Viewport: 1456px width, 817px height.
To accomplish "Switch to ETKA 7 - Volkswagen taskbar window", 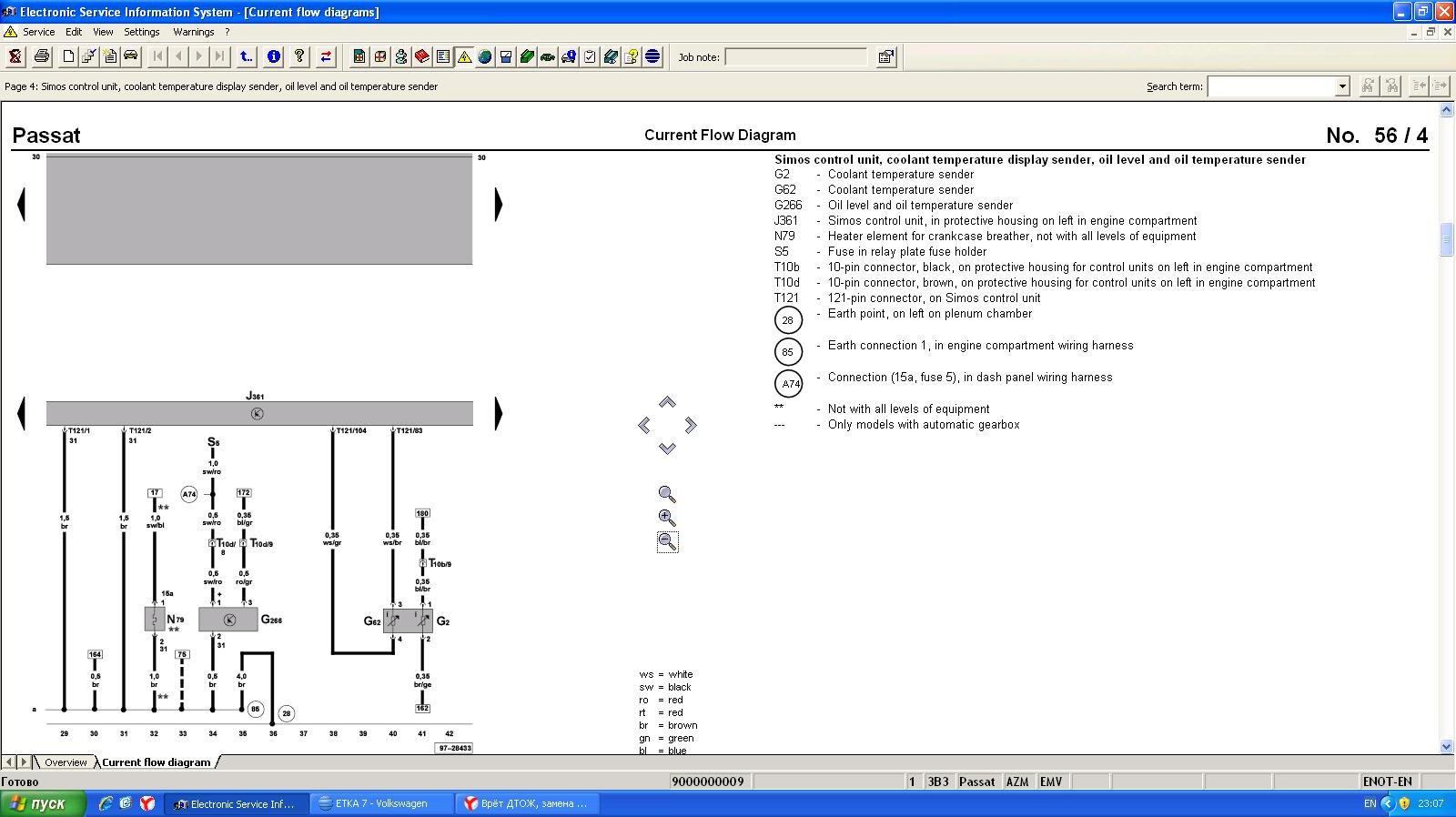I will pos(382,803).
